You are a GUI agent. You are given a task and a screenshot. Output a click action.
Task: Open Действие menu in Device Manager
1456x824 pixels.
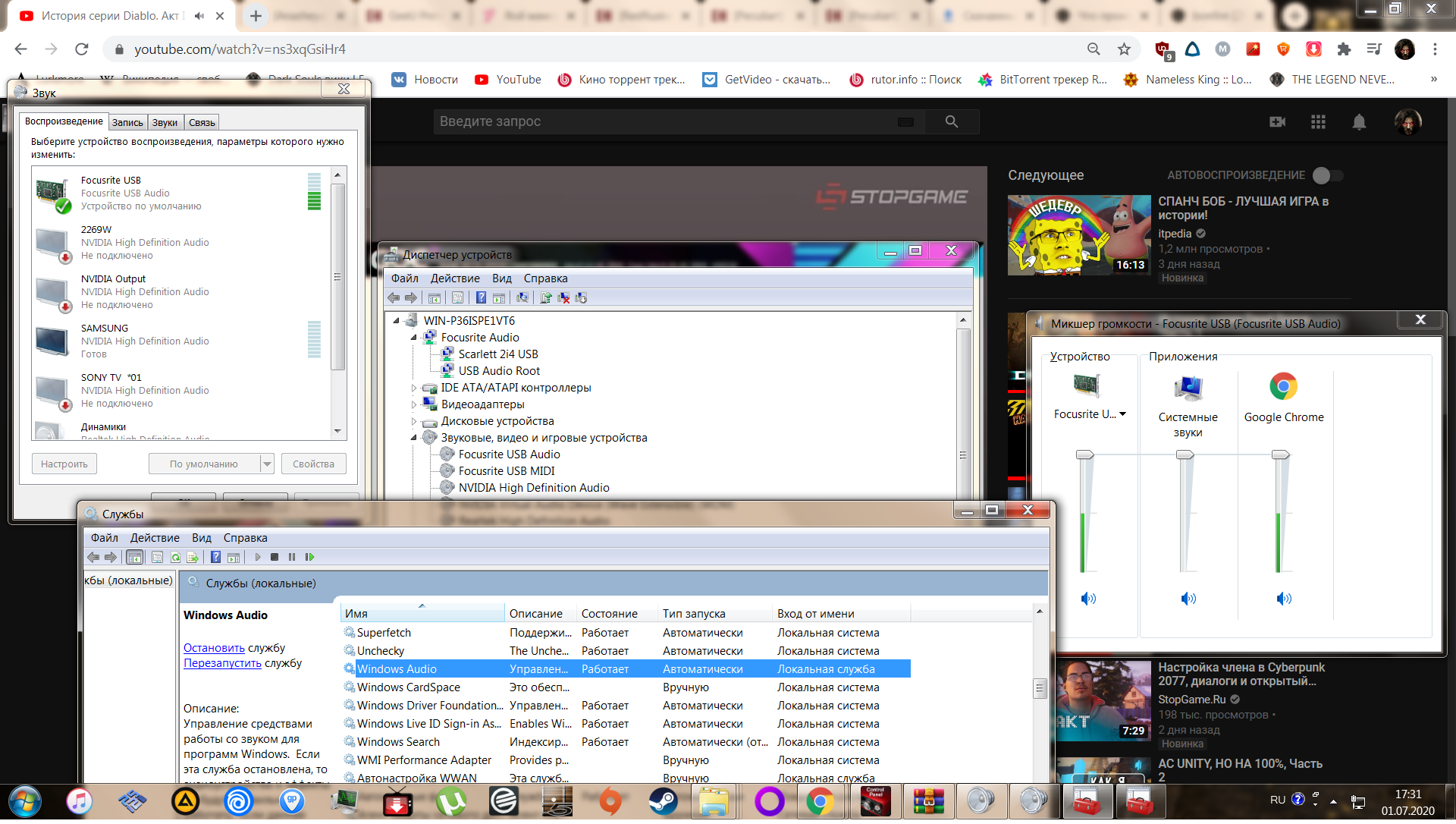(x=455, y=278)
